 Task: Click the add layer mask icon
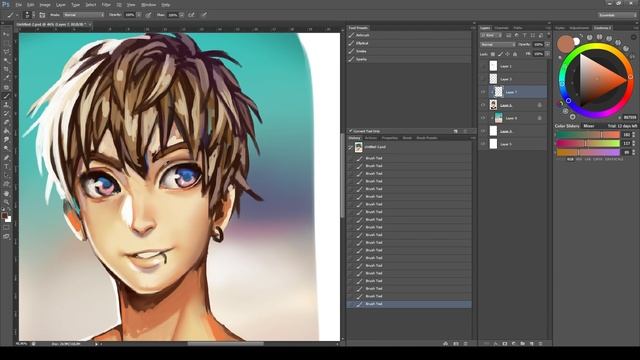(x=505, y=344)
